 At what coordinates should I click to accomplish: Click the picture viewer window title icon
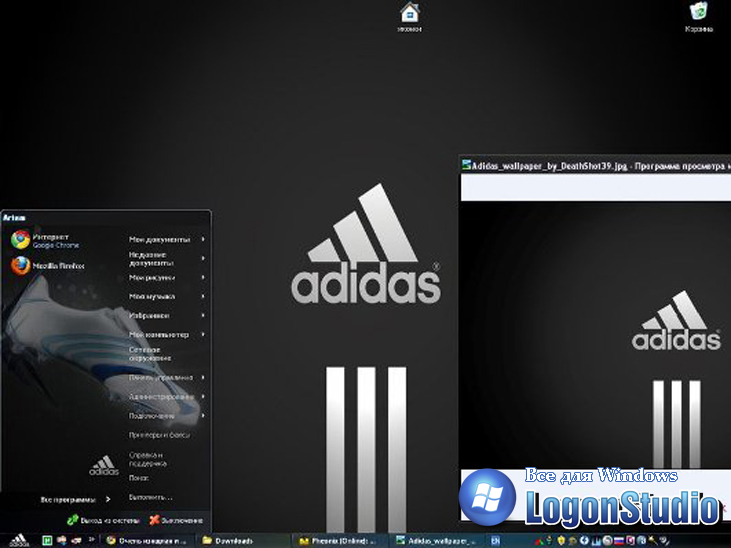pyautogui.click(x=466, y=165)
